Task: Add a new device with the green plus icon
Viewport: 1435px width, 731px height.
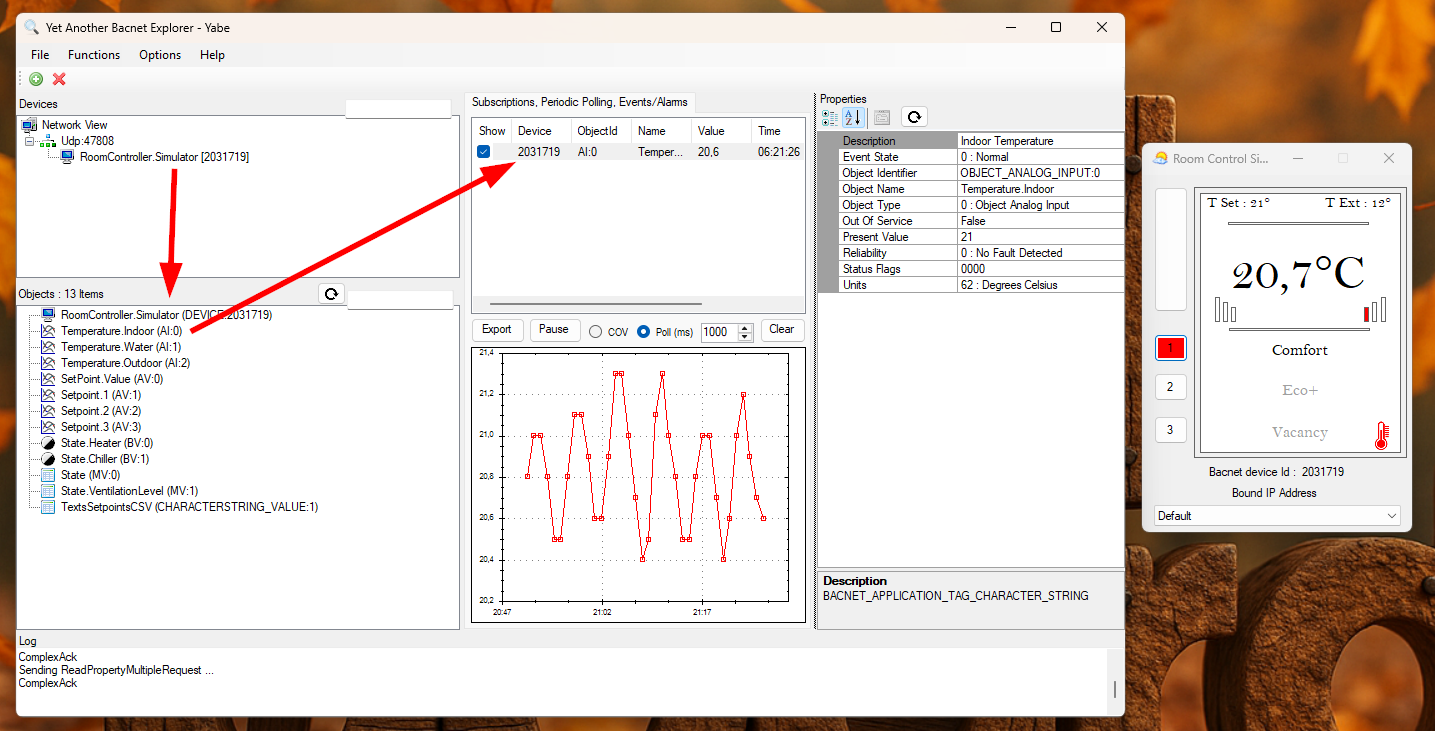Action: tap(36, 78)
